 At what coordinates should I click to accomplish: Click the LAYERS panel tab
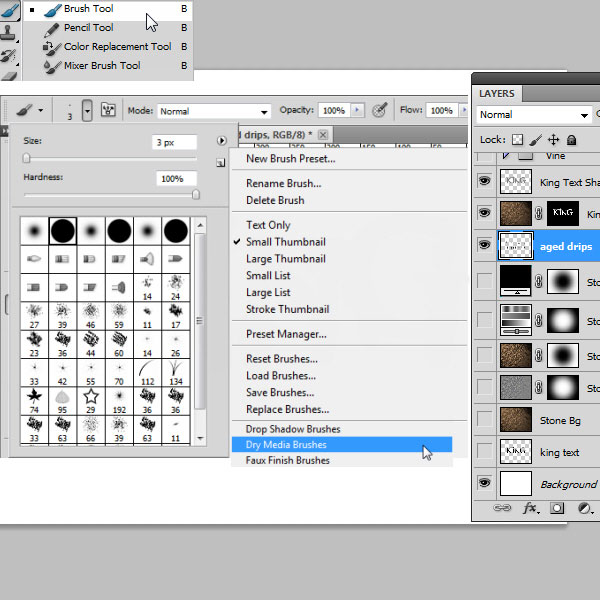pyautogui.click(x=497, y=94)
